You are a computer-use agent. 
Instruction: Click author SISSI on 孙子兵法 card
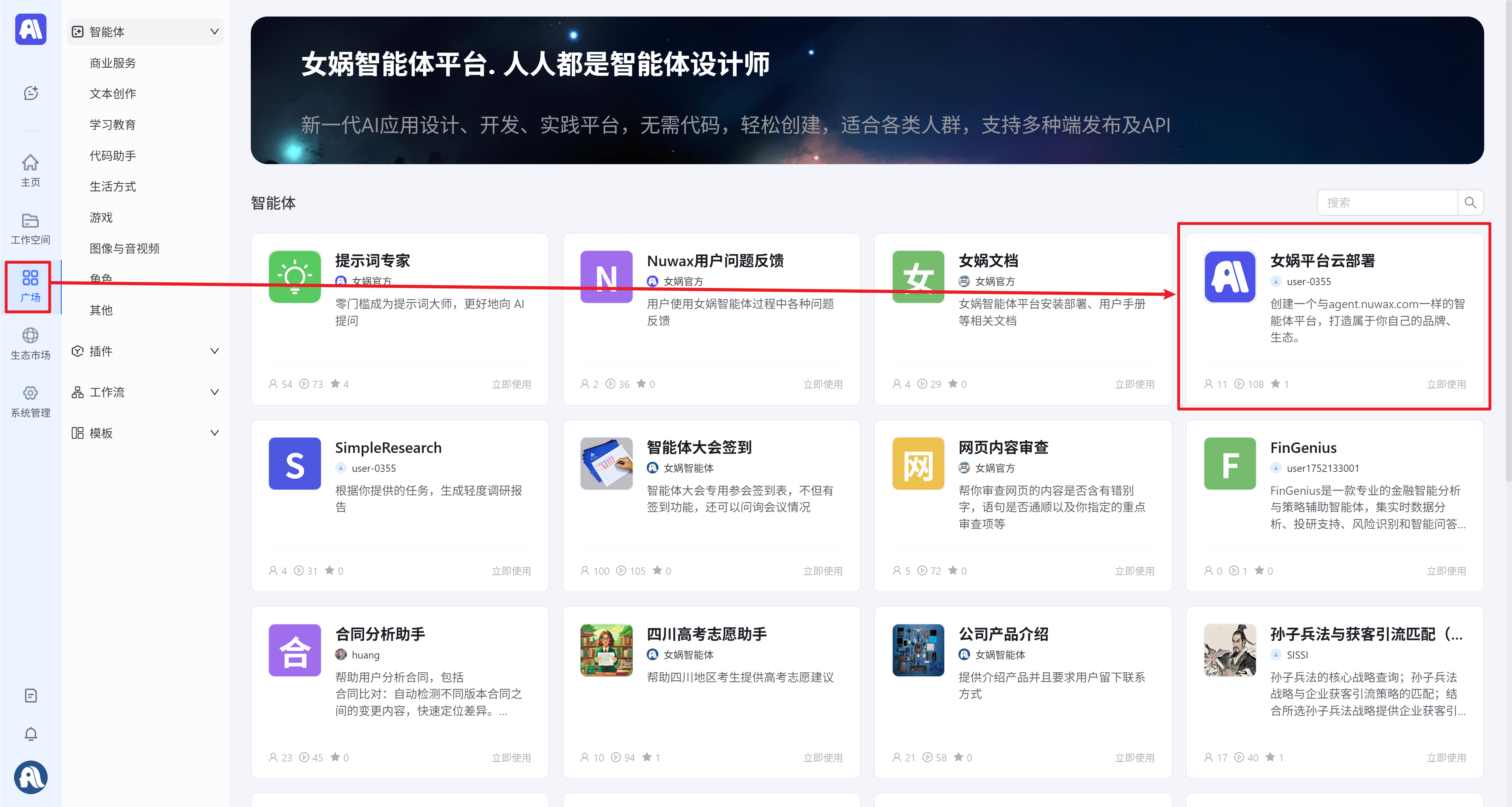(1297, 655)
